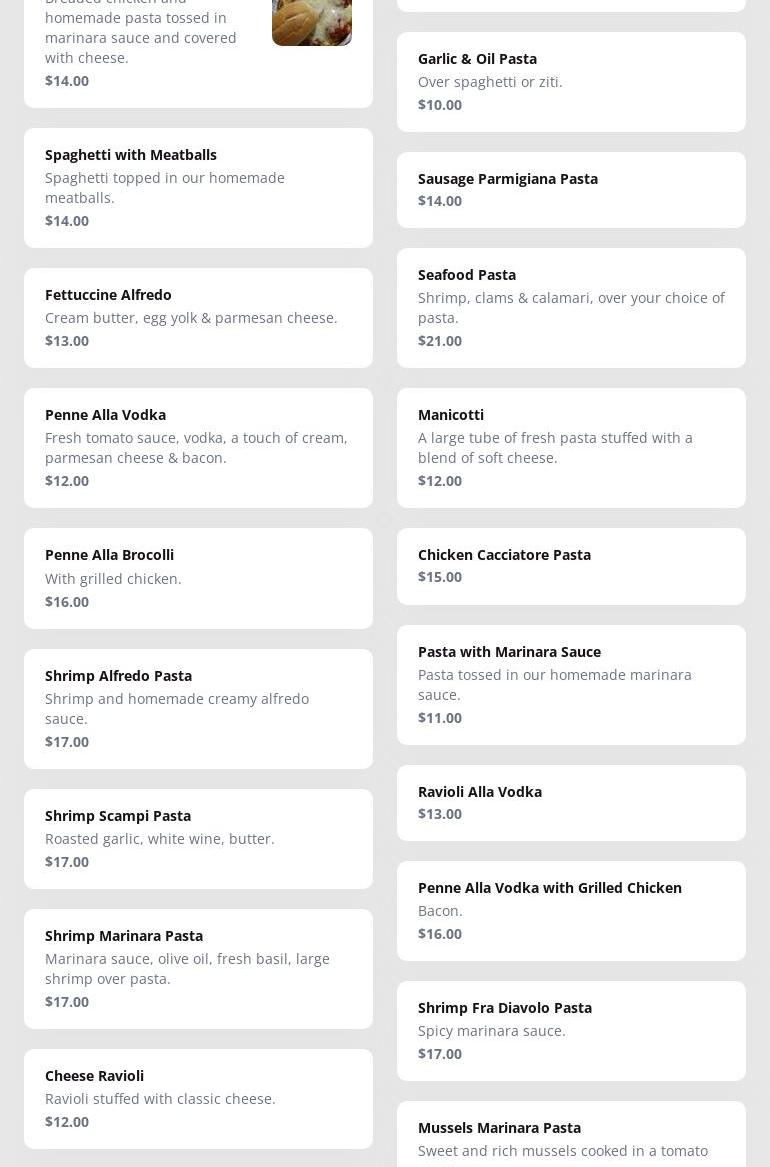Select Fettuccine Alfredo menu item
Viewport: 770px width, 1167px height.
(198, 317)
